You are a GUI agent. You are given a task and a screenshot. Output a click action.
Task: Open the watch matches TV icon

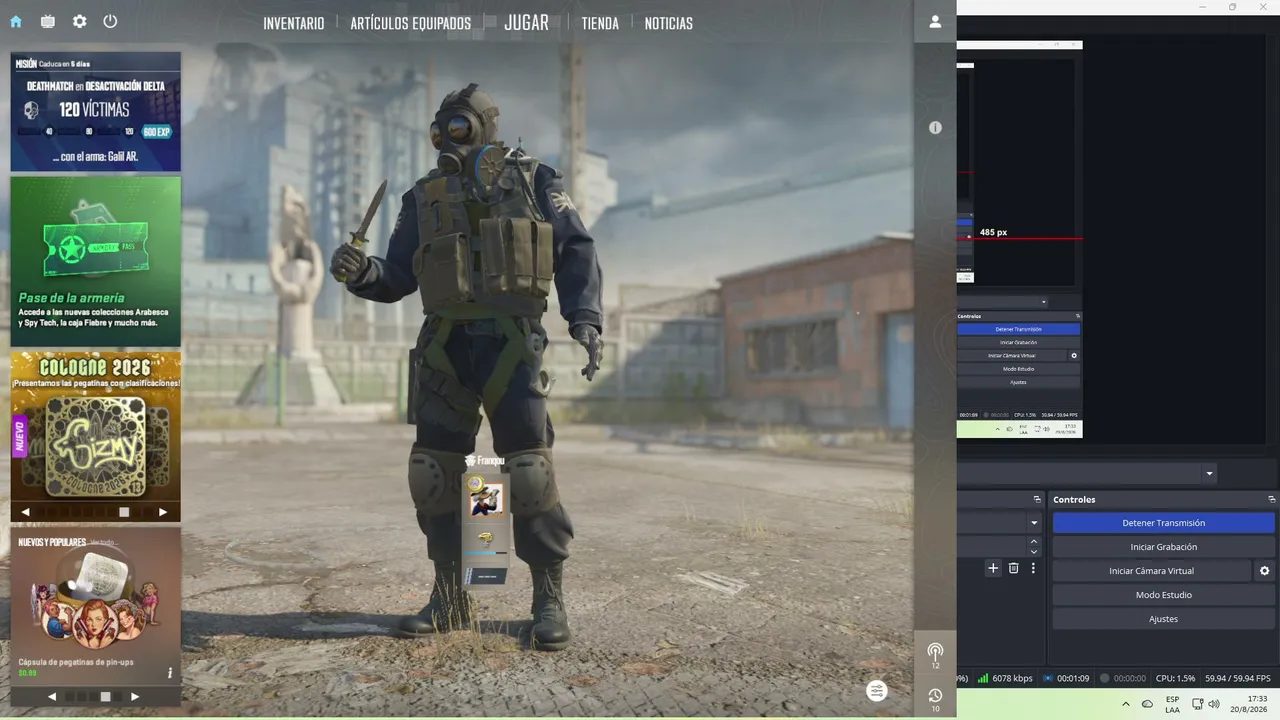[x=48, y=21]
